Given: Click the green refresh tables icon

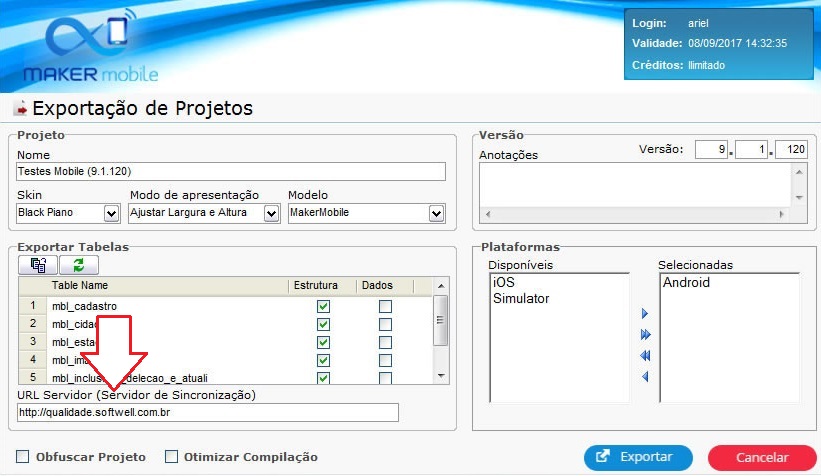Looking at the screenshot, I should click(77, 265).
